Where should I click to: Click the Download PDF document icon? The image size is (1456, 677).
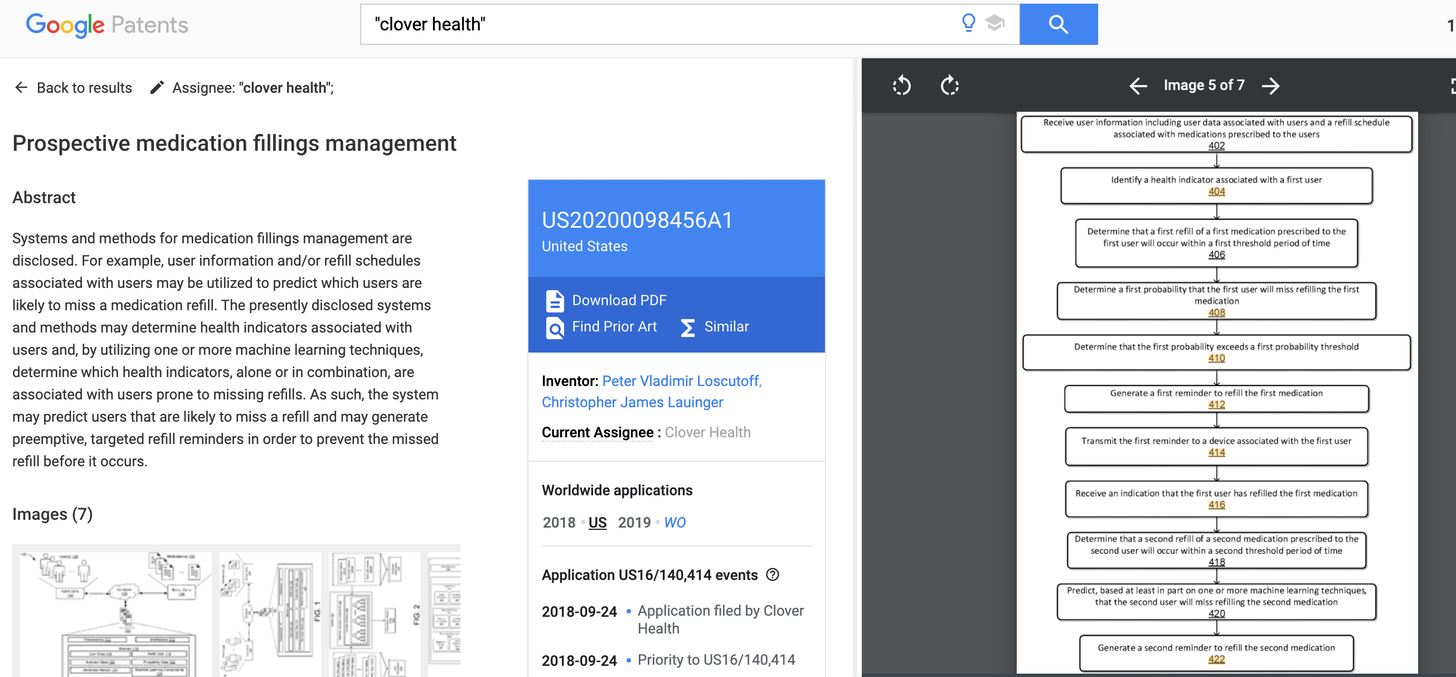coord(555,300)
